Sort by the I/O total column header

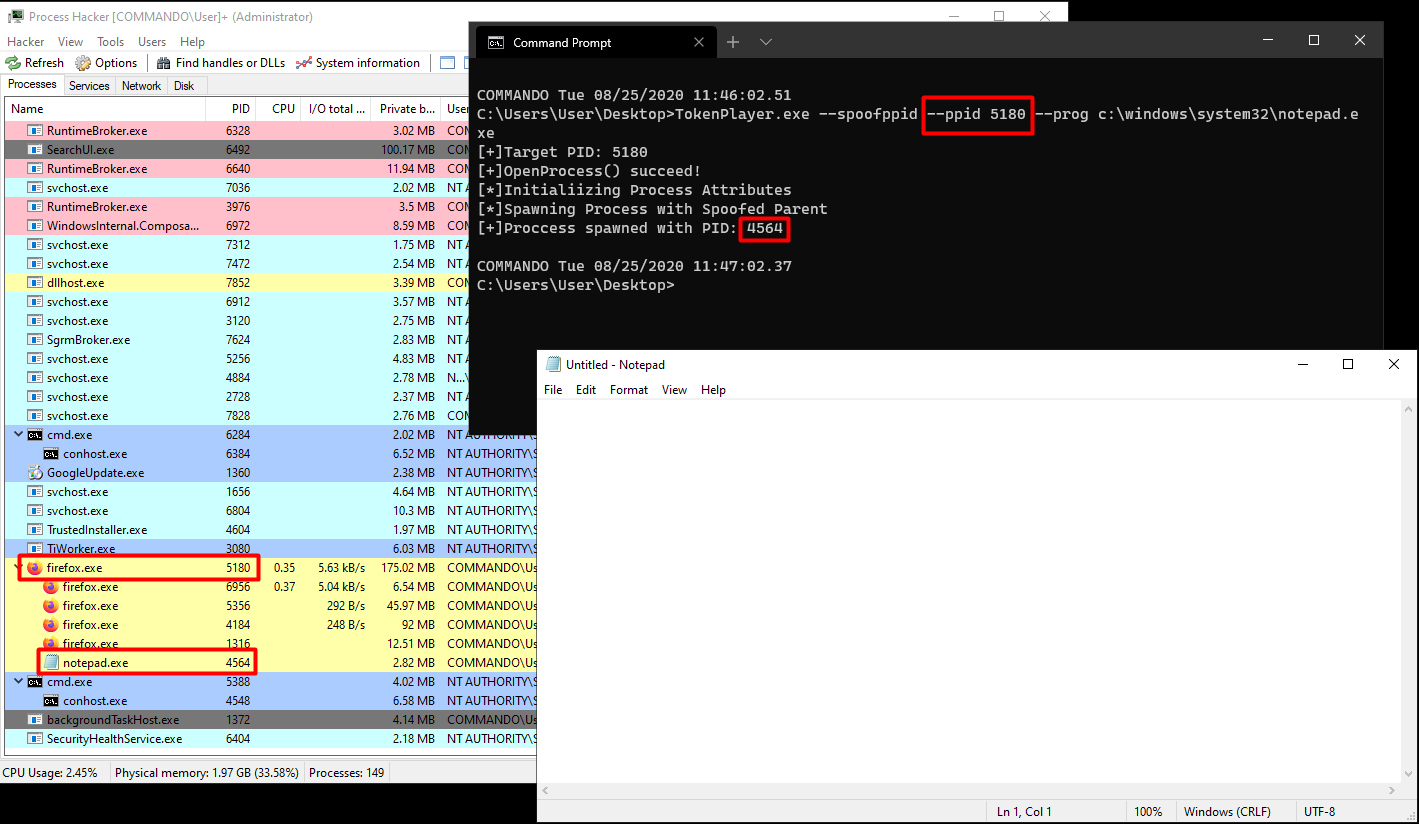click(336, 109)
